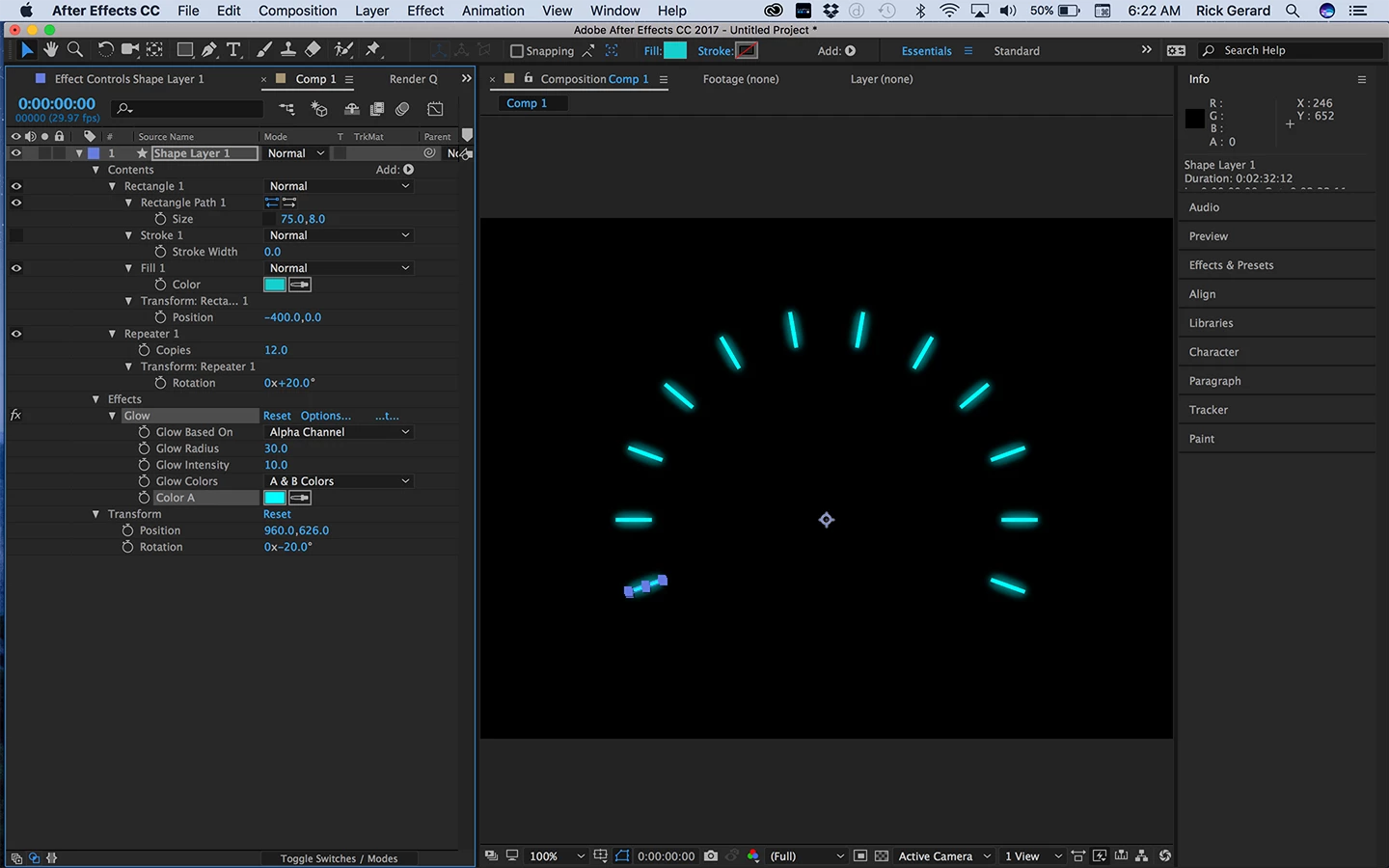The width and height of the screenshot is (1389, 868).
Task: Open Glow effect Options
Action: pyautogui.click(x=326, y=416)
